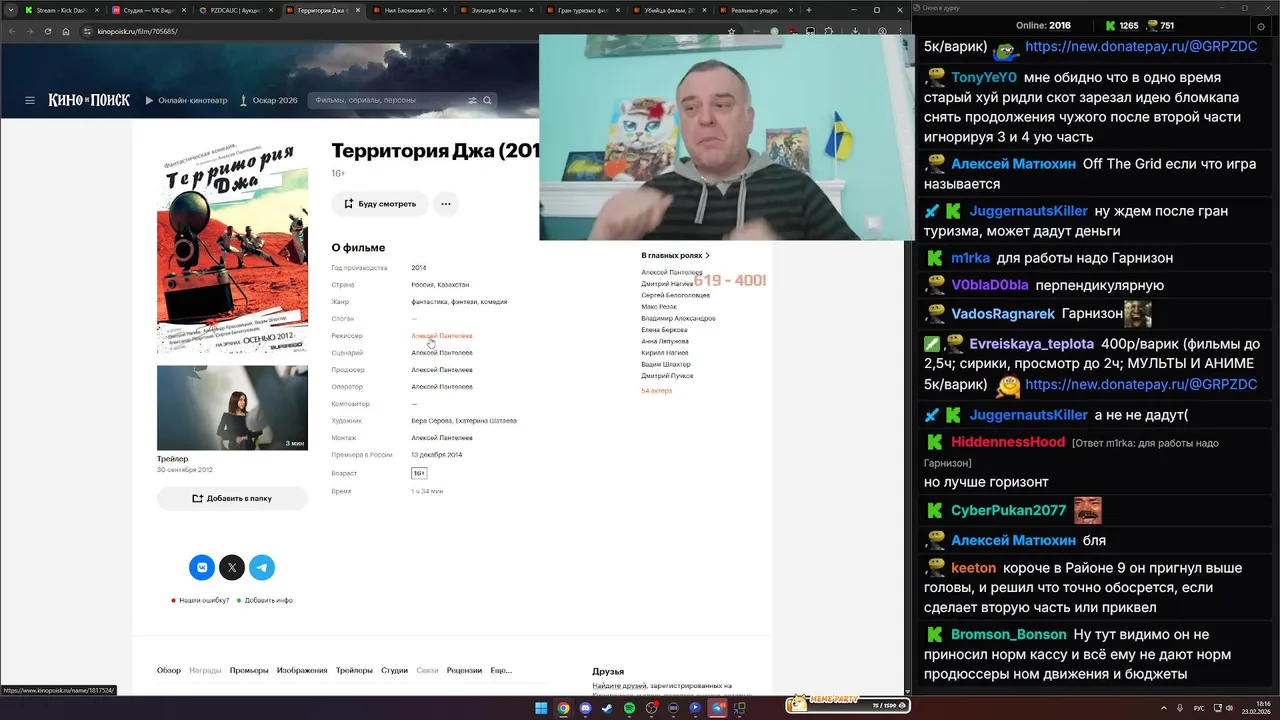
Task: Expand В главных ролях section chevron
Action: 708,256
